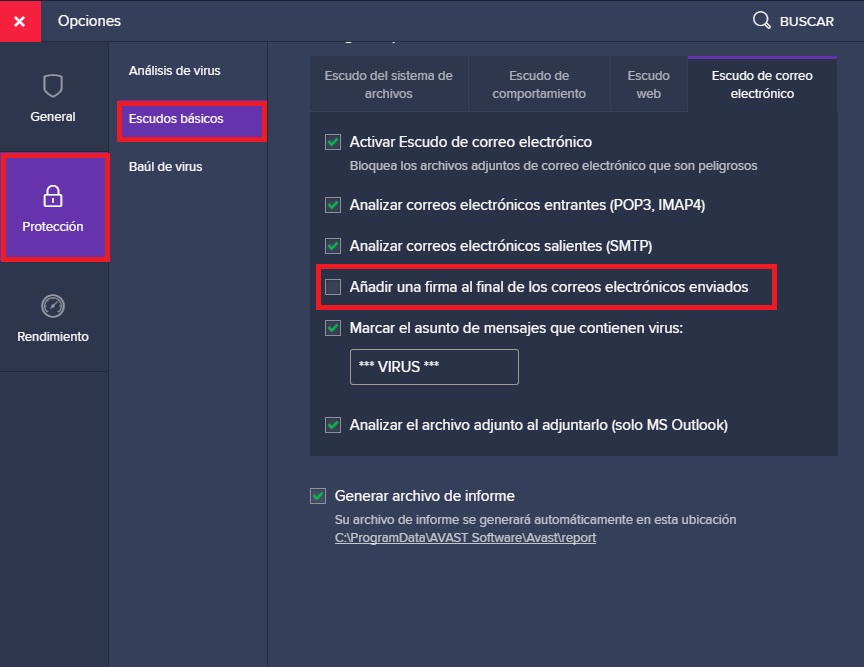864x667 pixels.
Task: Select Escudos básicos in the menu
Action: pyautogui.click(x=178, y=121)
